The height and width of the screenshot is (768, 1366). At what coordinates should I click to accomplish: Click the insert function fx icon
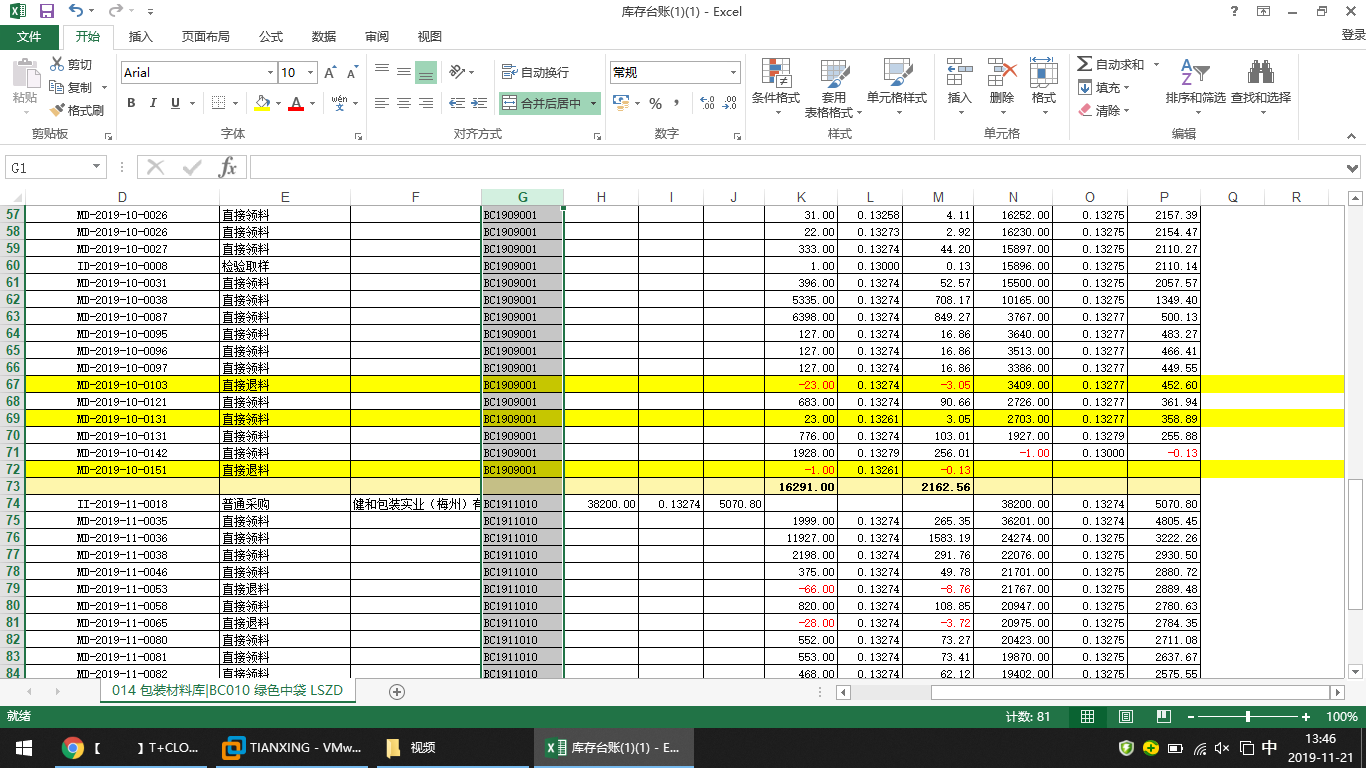[228, 167]
